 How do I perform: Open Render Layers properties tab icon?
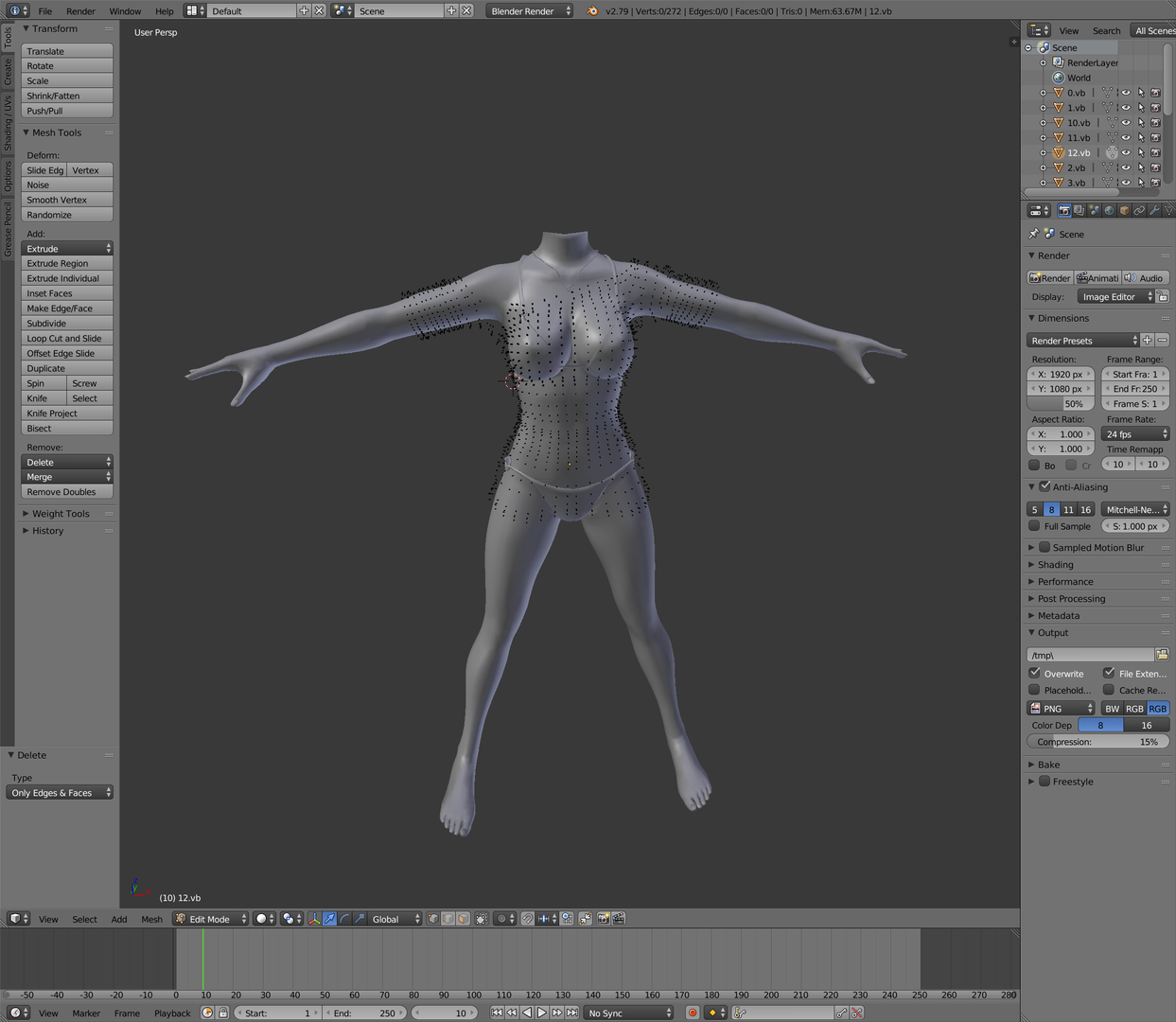(x=1079, y=210)
